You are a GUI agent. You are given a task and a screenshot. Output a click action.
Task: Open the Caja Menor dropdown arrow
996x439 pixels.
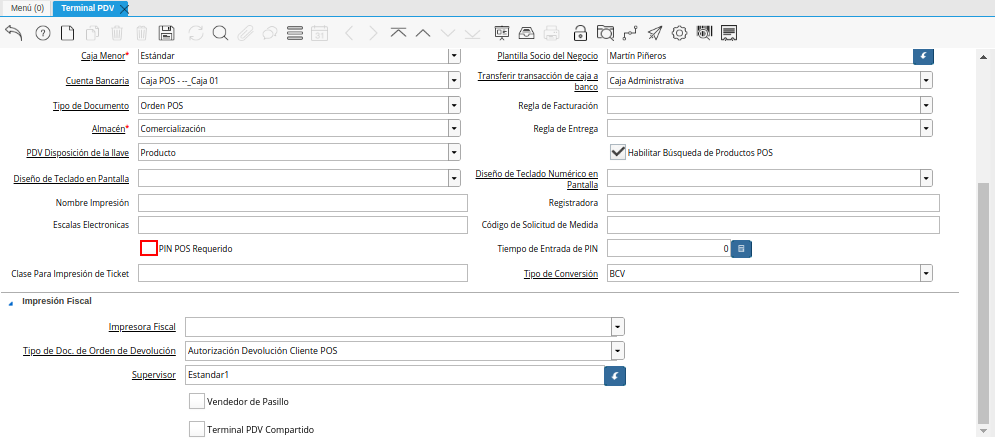tap(454, 56)
